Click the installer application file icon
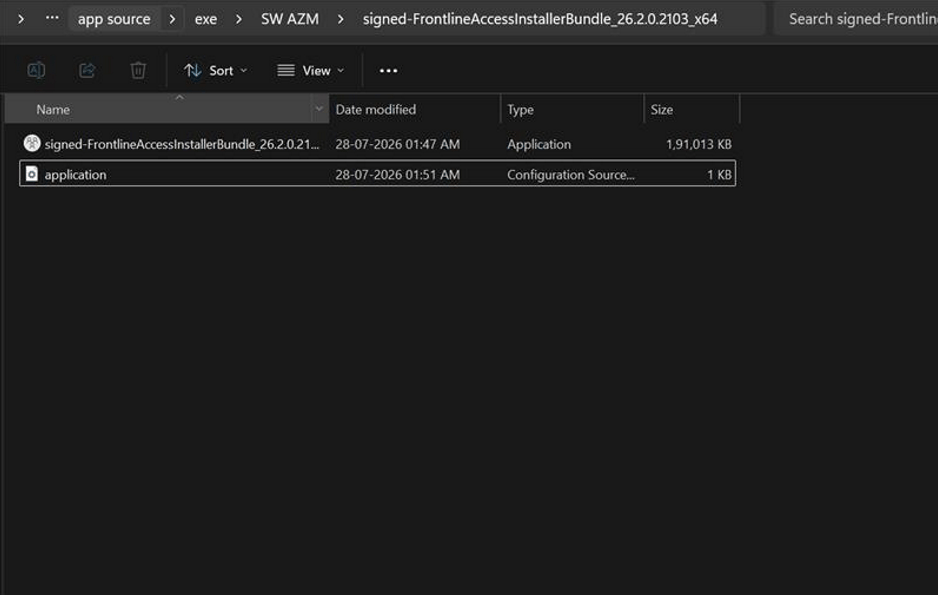The width and height of the screenshot is (938, 595). click(x=32, y=143)
